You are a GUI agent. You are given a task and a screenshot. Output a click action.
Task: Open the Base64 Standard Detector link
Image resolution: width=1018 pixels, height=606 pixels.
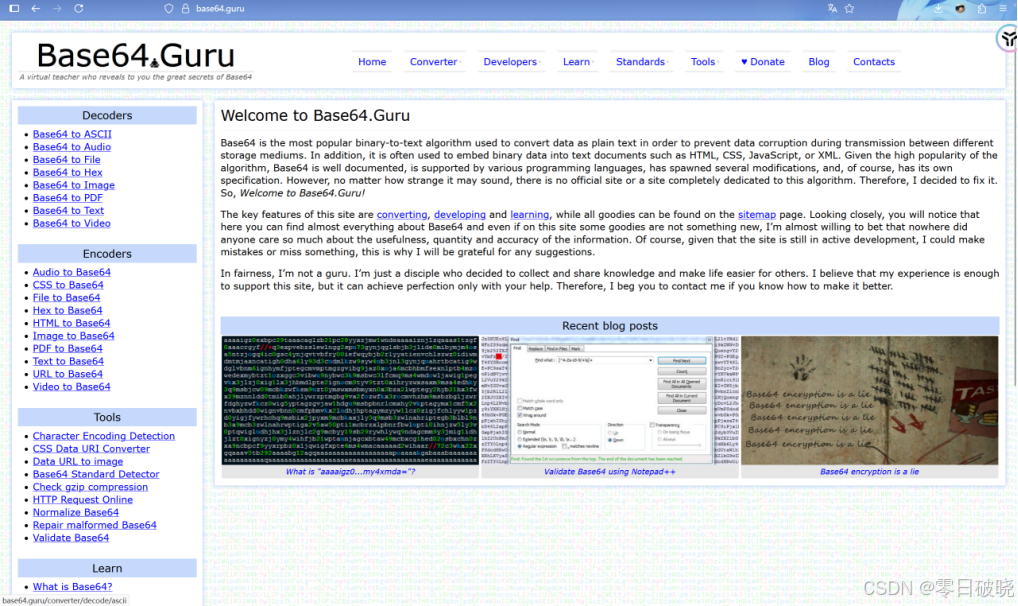click(x=96, y=474)
